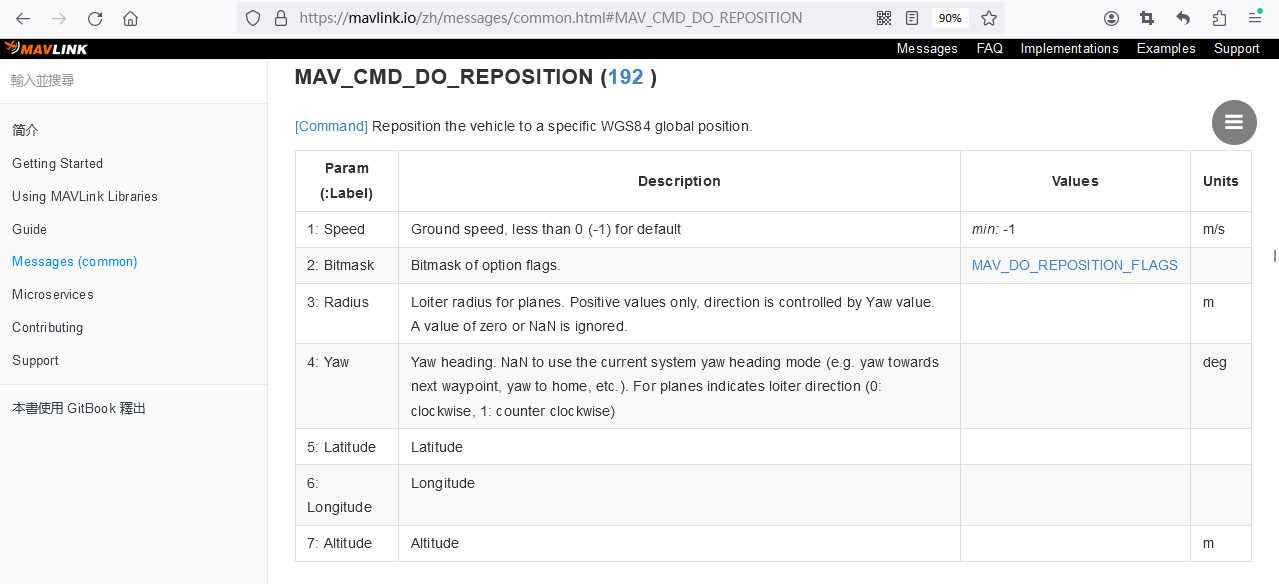Go to the browser home icon
Image resolution: width=1279 pixels, height=584 pixels.
click(130, 18)
